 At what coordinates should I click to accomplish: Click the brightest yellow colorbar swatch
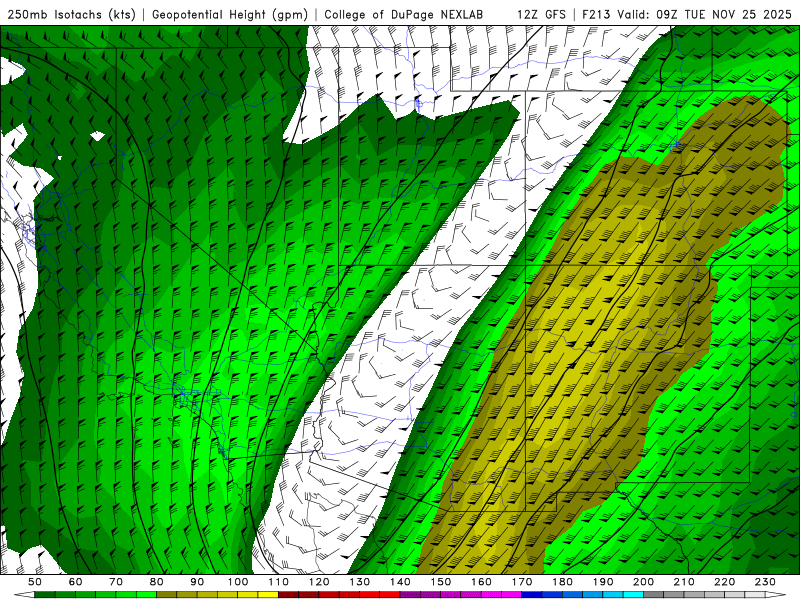pyautogui.click(x=268, y=594)
